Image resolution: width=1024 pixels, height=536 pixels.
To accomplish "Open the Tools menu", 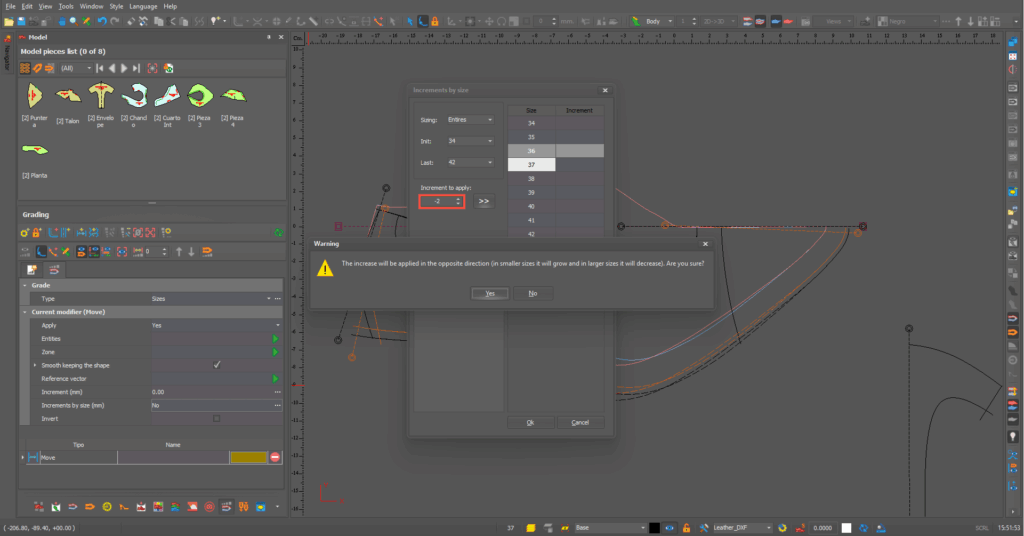I will (66, 6).
